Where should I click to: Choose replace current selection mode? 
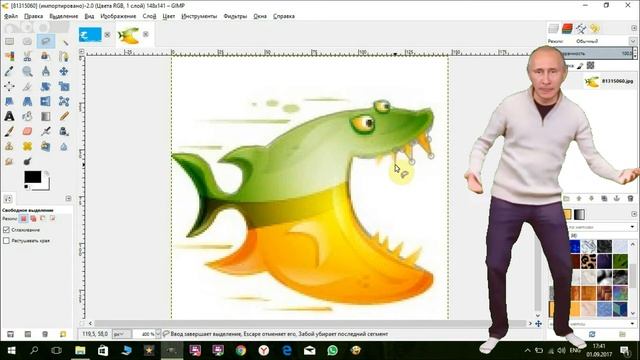24,219
